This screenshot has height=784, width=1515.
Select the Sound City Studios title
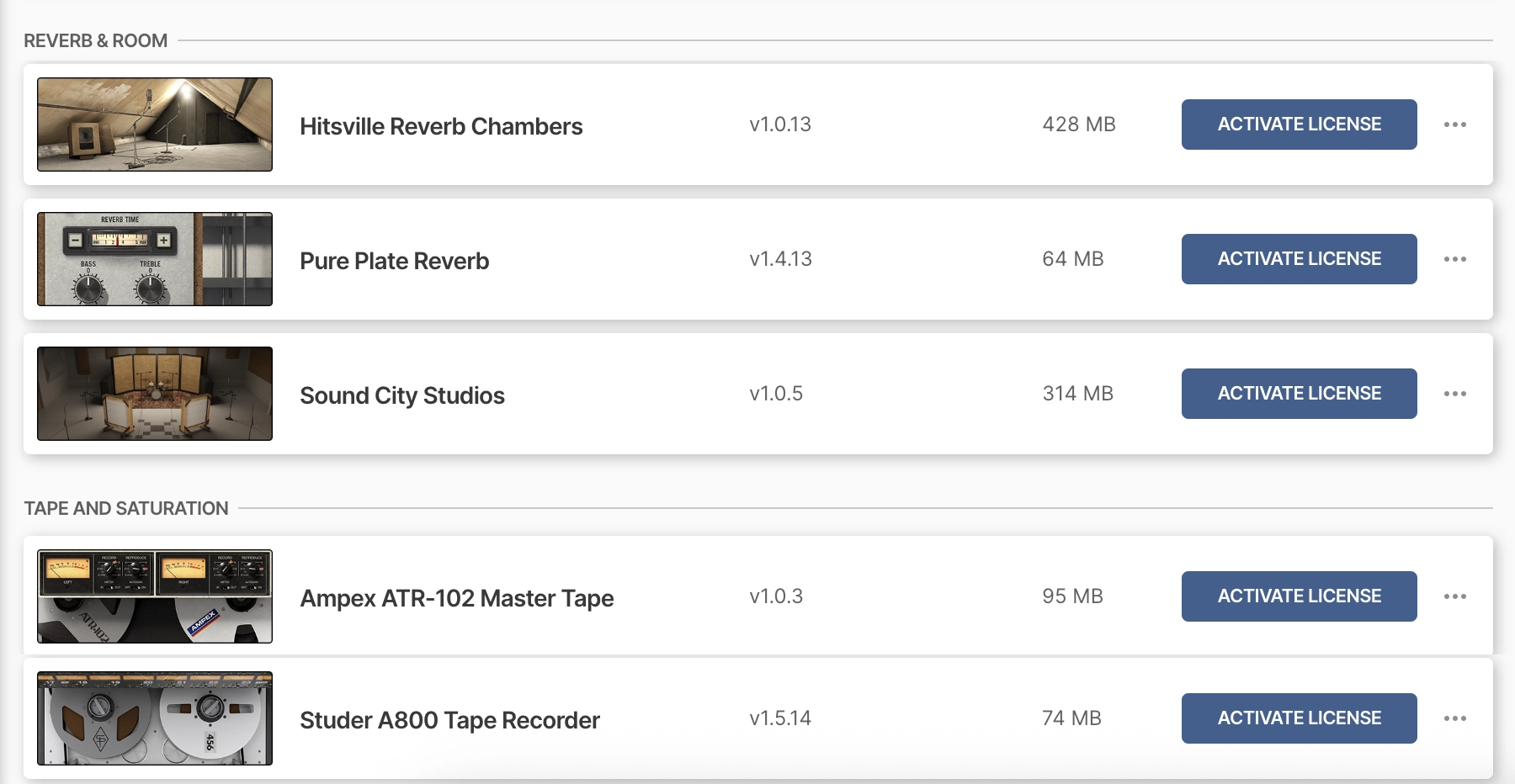[402, 395]
